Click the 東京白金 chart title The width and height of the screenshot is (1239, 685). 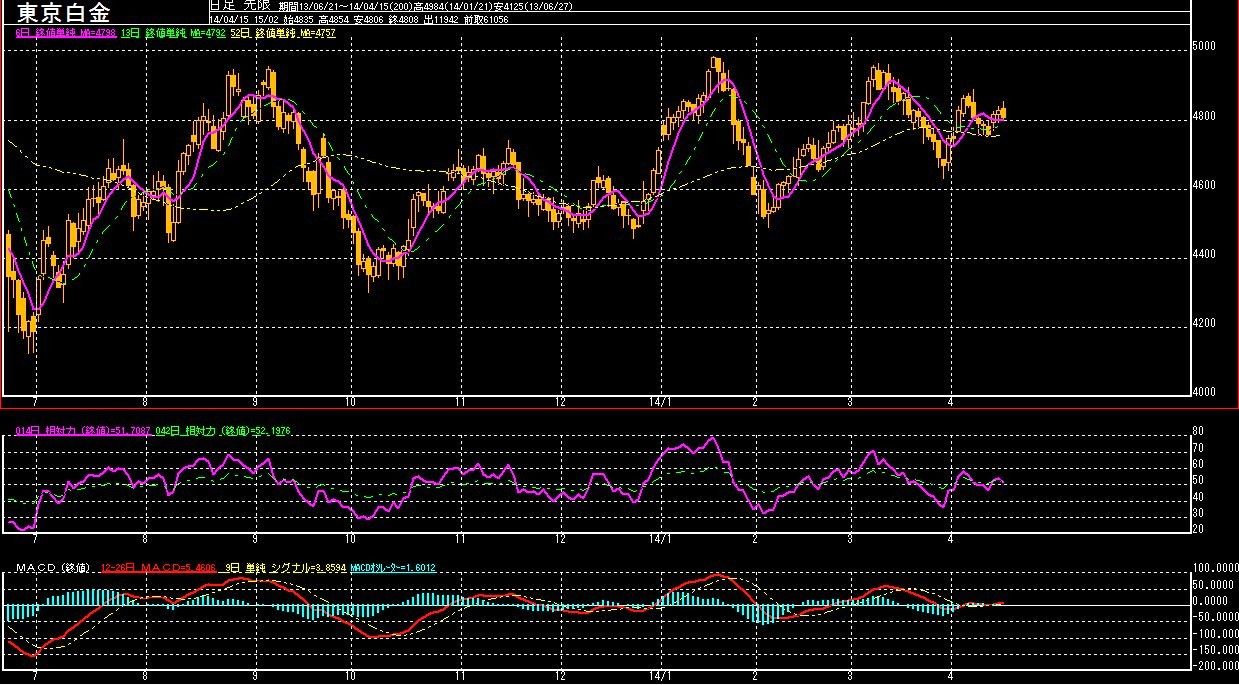coord(64,13)
